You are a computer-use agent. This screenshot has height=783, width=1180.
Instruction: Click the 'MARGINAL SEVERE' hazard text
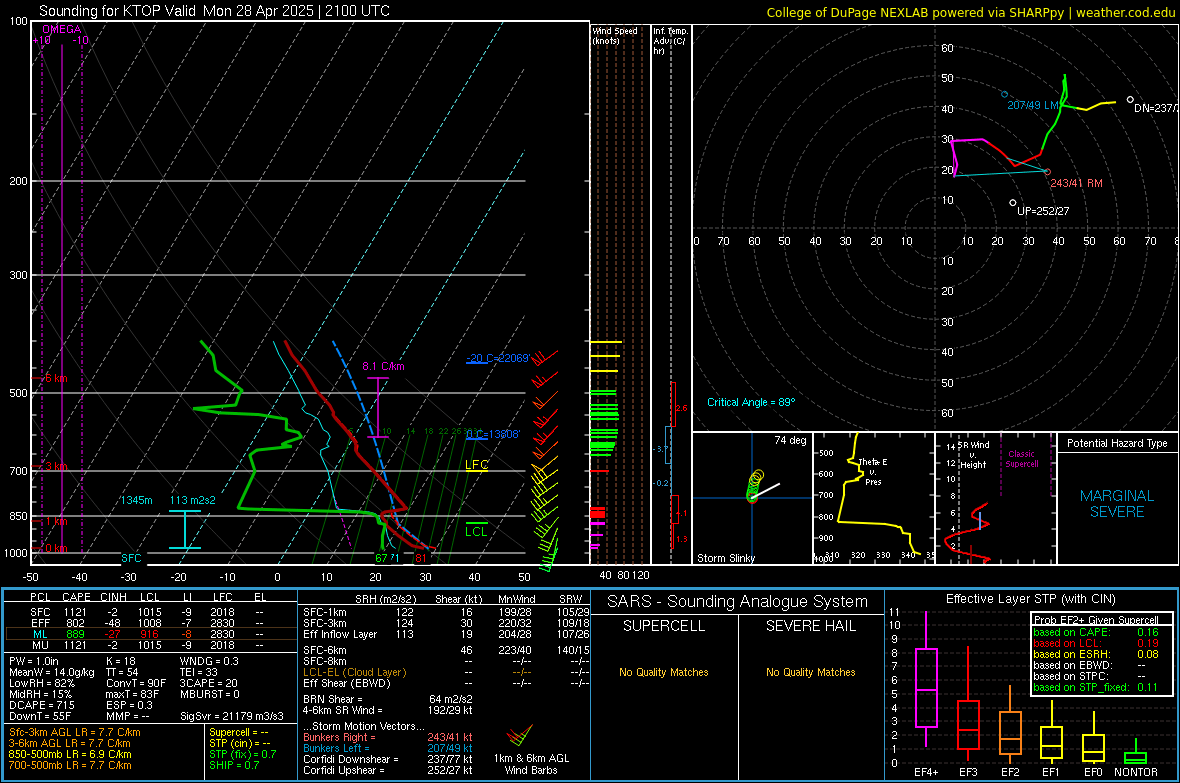click(1117, 504)
